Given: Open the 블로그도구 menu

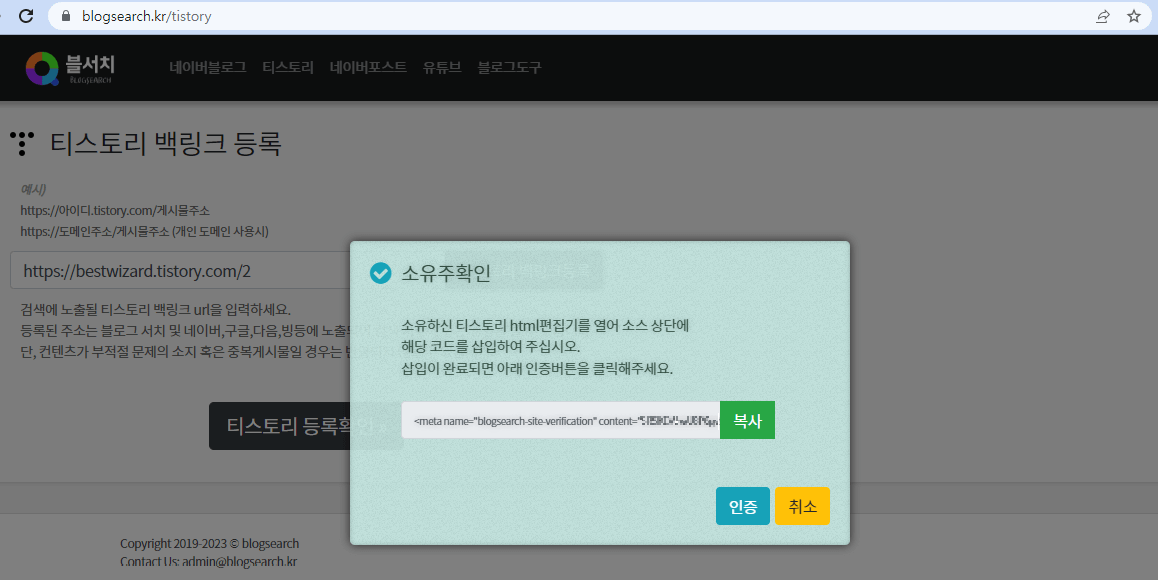Looking at the screenshot, I should click(x=509, y=67).
